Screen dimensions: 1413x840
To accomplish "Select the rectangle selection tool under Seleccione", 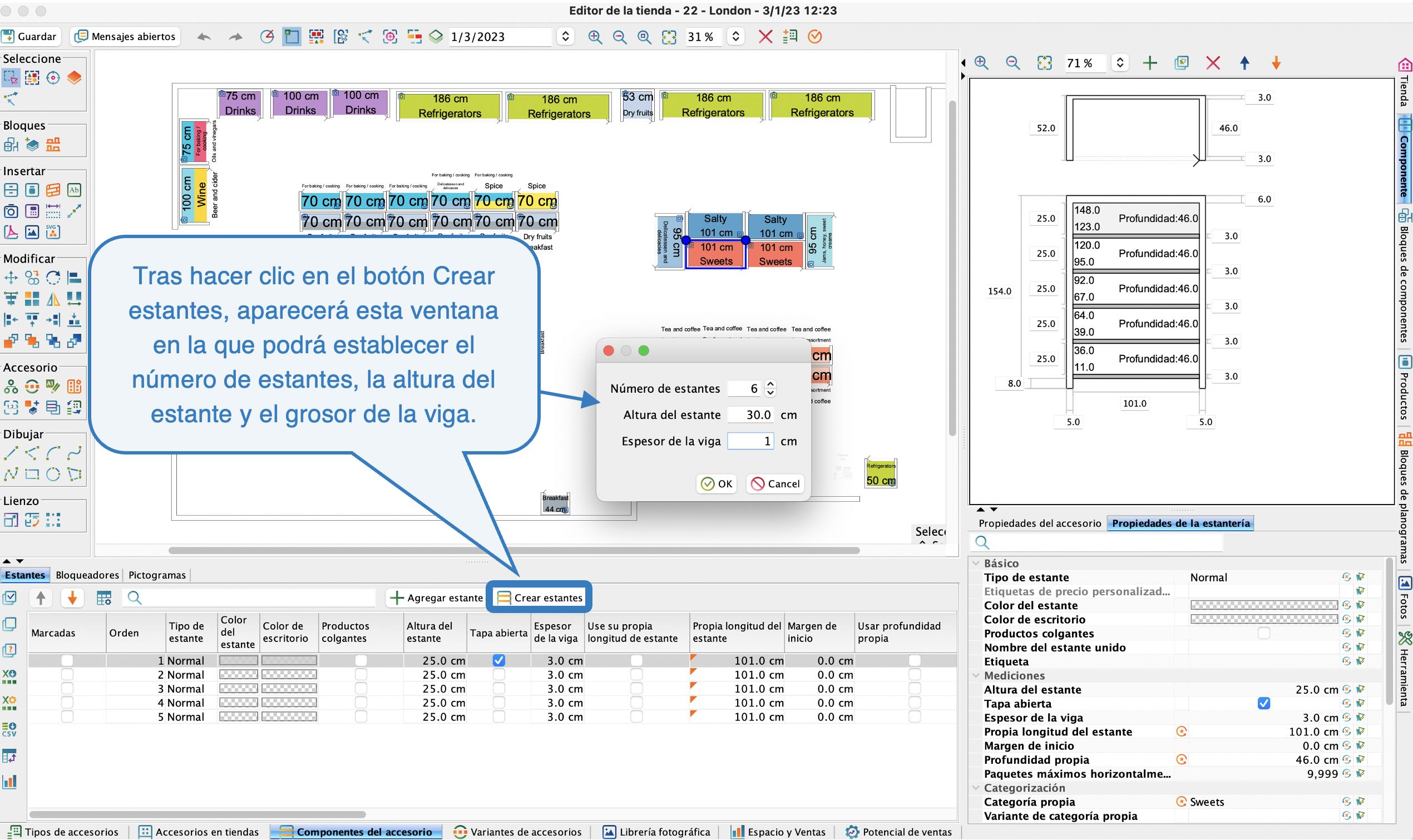I will 11,77.
